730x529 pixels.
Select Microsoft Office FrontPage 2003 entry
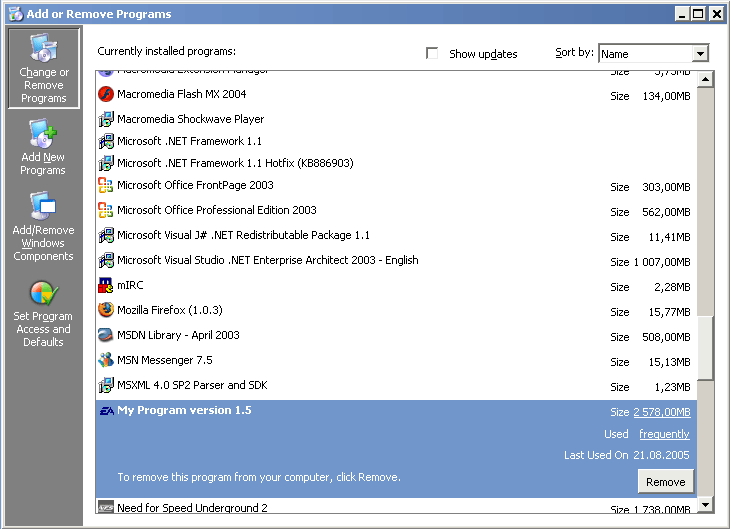195,185
